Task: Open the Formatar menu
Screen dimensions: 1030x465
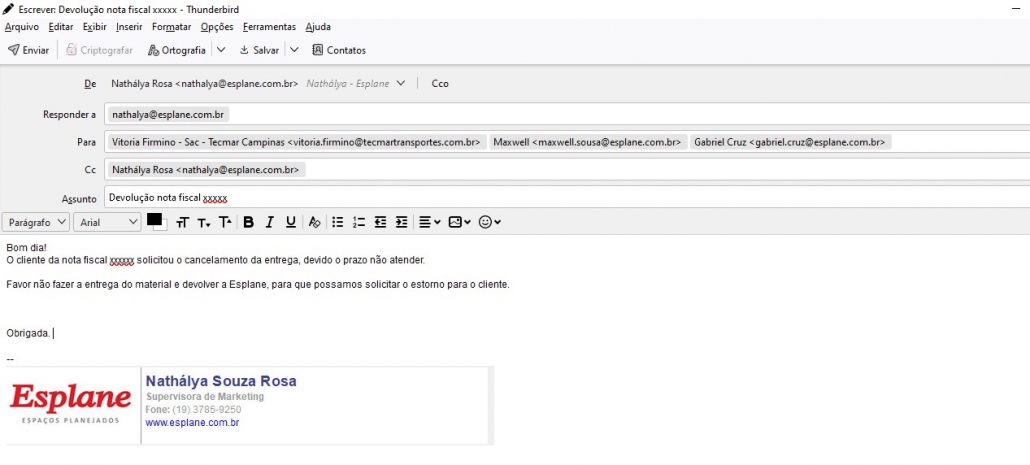Action: 171,27
